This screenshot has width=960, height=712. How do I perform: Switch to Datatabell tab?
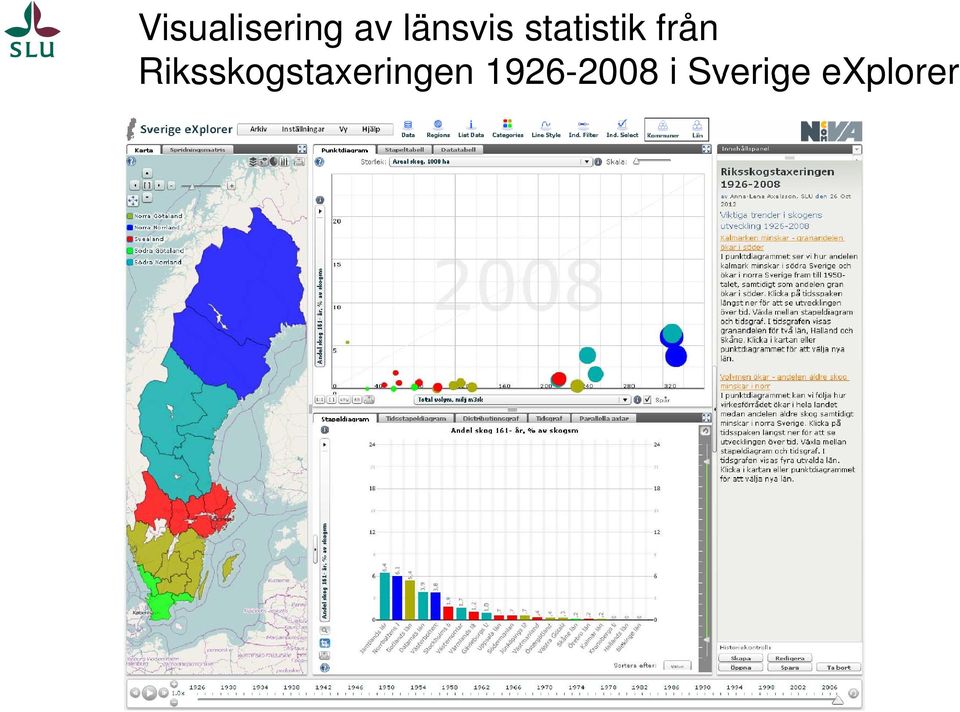coord(459,149)
